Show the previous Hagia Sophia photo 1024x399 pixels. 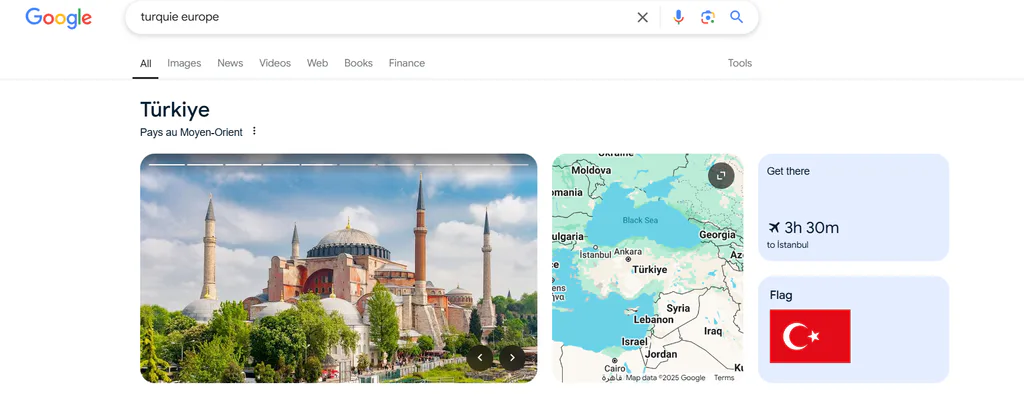[x=480, y=358]
